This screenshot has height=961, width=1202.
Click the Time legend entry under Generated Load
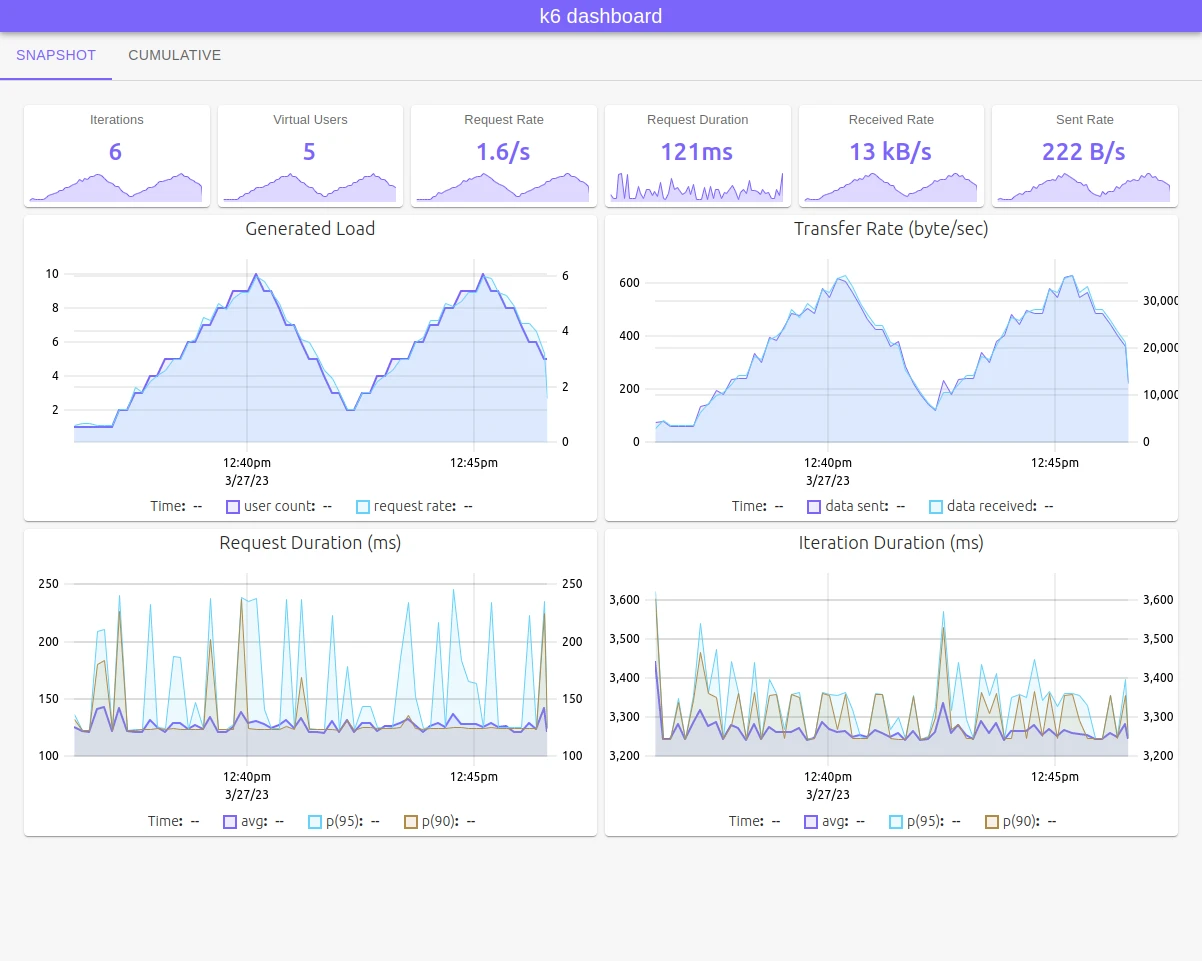pos(176,506)
